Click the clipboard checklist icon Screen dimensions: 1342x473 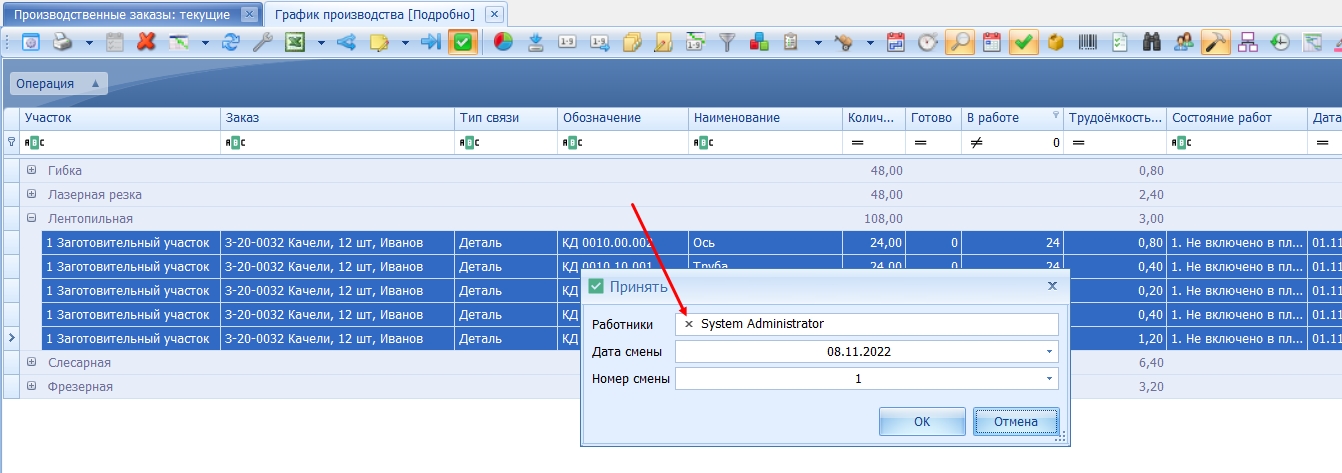(791, 43)
